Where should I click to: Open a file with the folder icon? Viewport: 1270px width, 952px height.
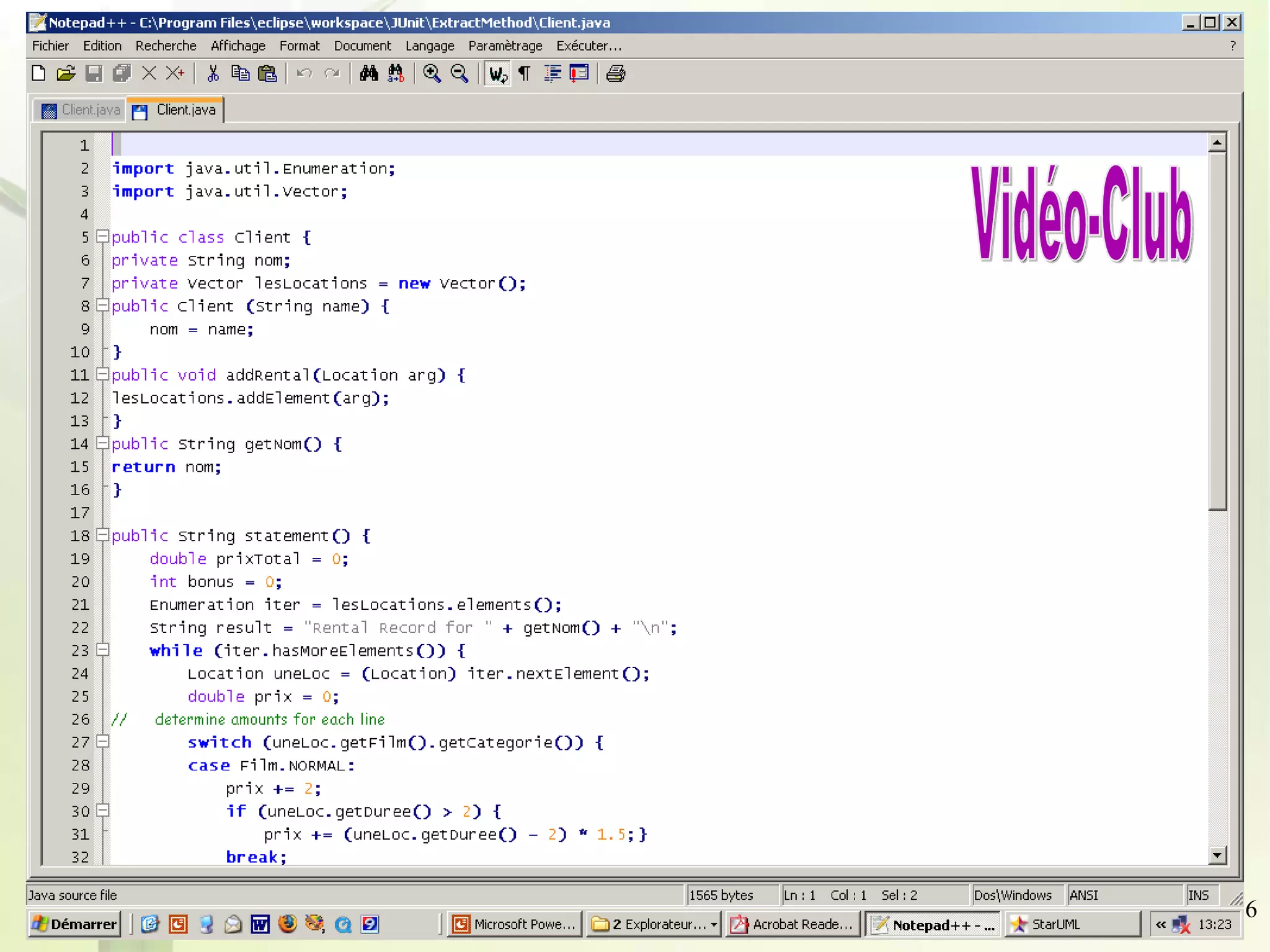tap(66, 74)
